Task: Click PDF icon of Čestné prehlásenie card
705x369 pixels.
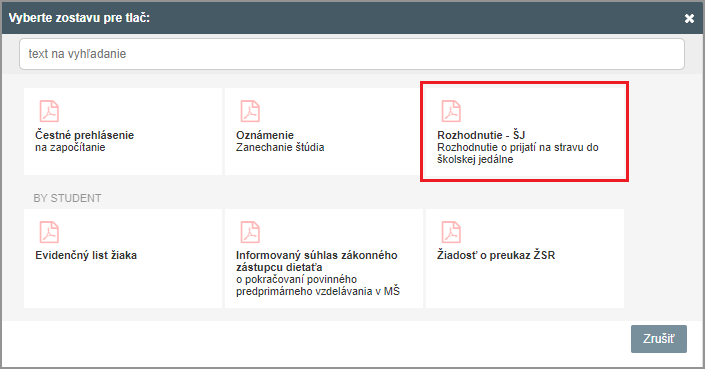Action: (x=49, y=111)
